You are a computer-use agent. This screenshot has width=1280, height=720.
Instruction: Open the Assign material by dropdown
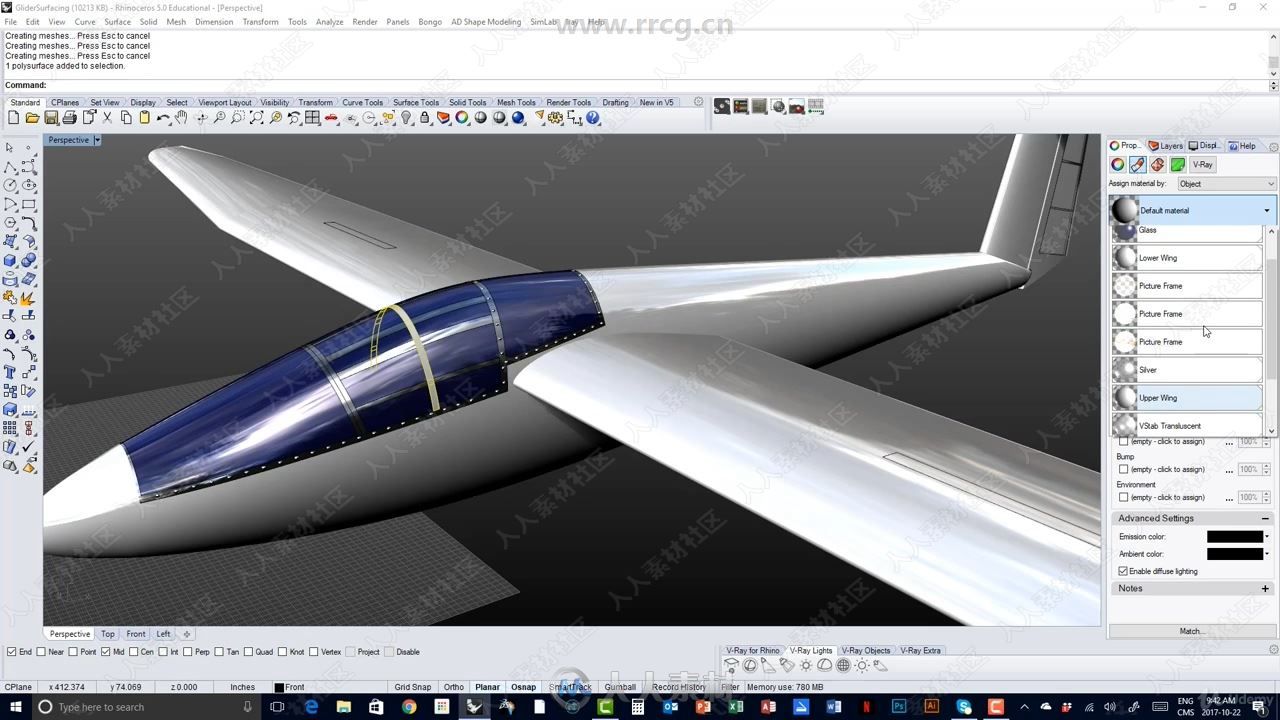click(x=1226, y=184)
